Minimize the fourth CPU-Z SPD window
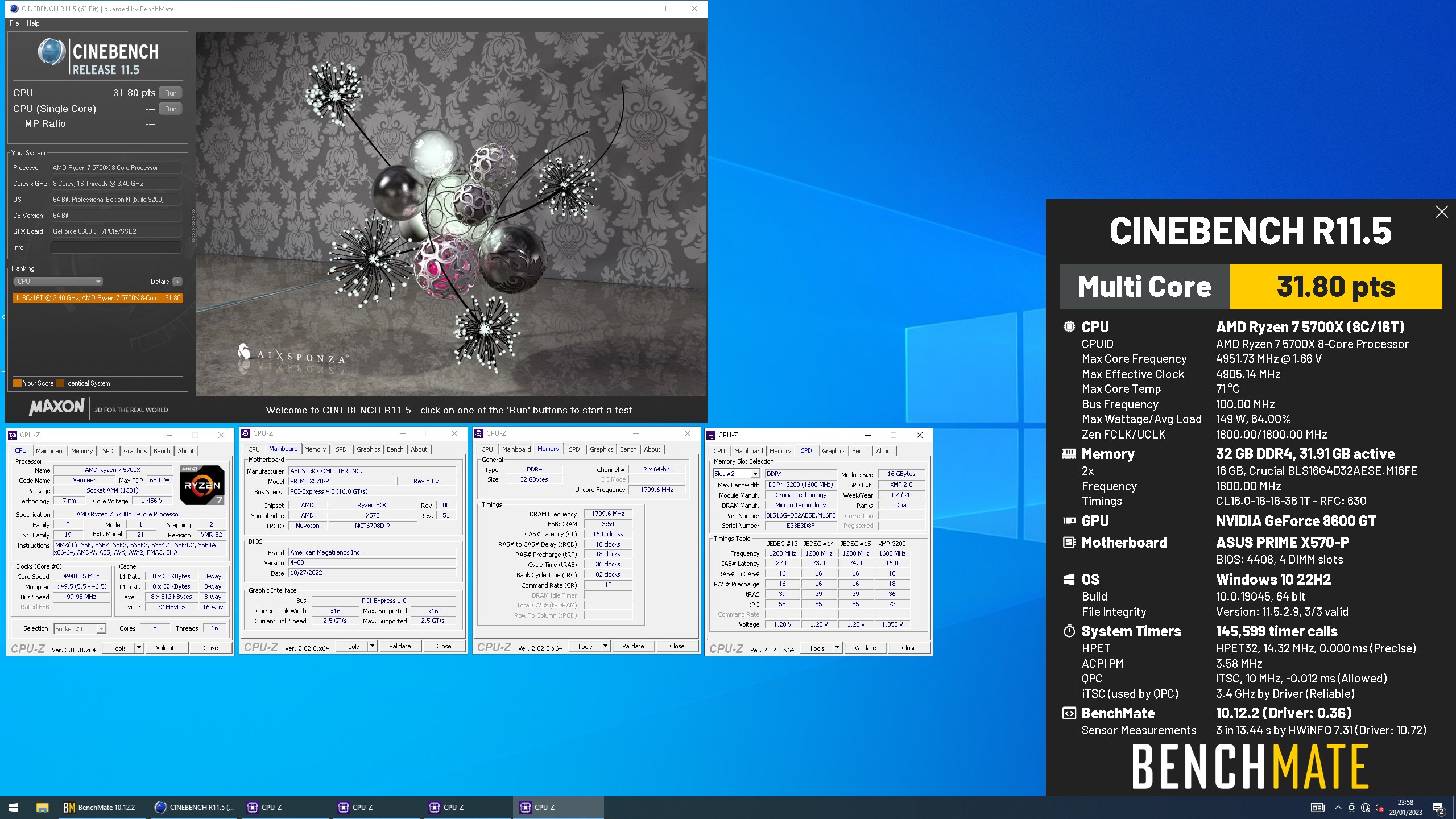Viewport: 1456px width, 819px height. point(868,435)
